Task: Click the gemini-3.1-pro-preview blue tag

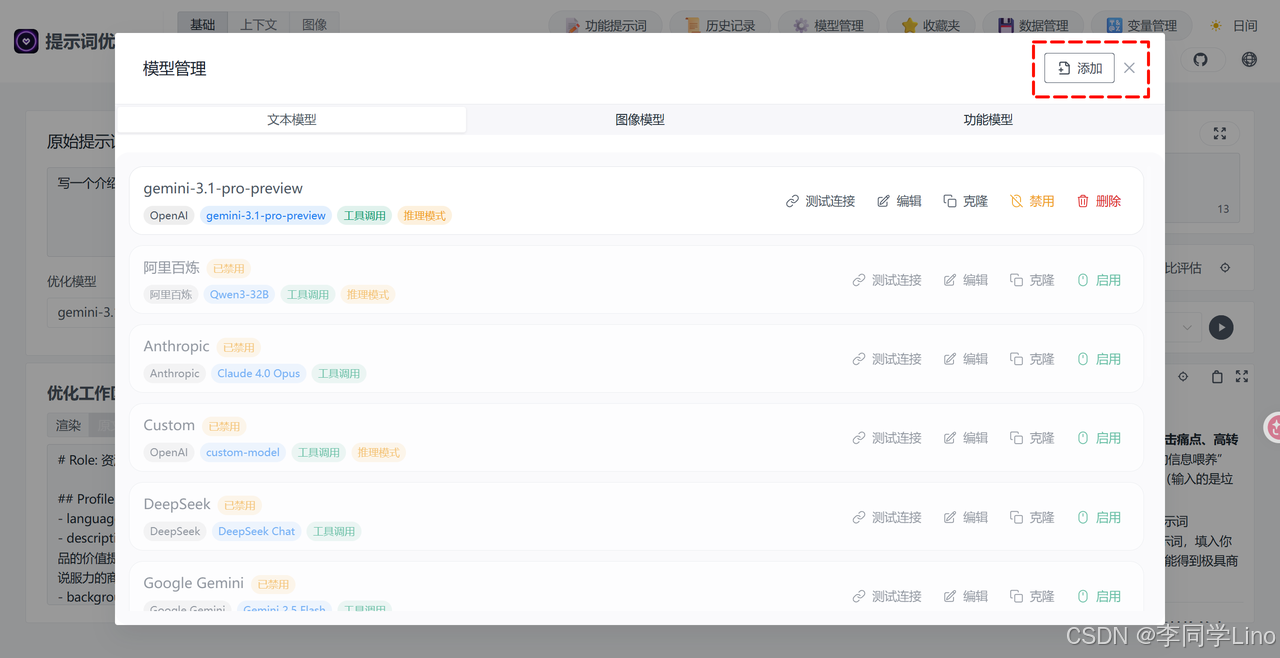Action: click(266, 215)
